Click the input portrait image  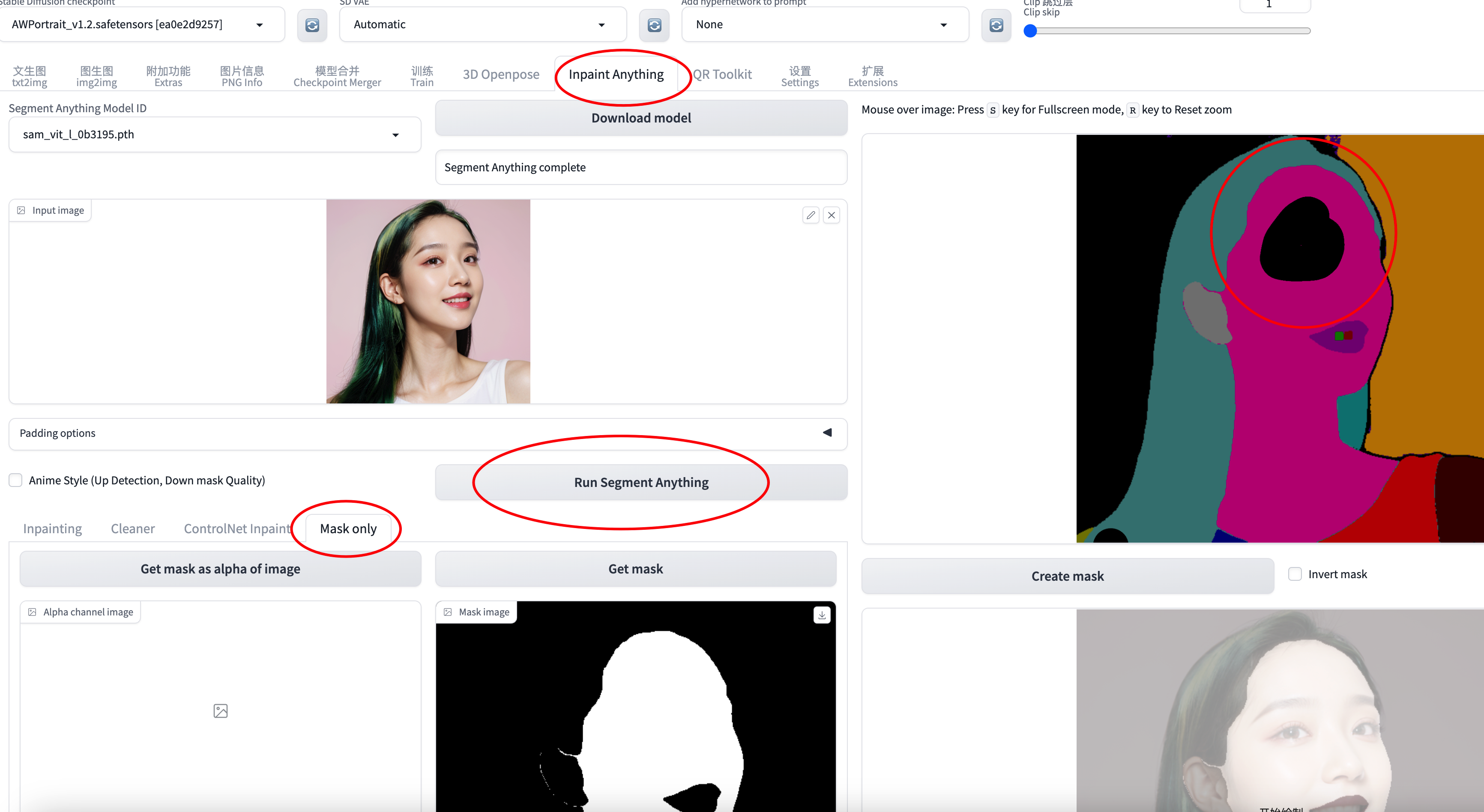428,301
